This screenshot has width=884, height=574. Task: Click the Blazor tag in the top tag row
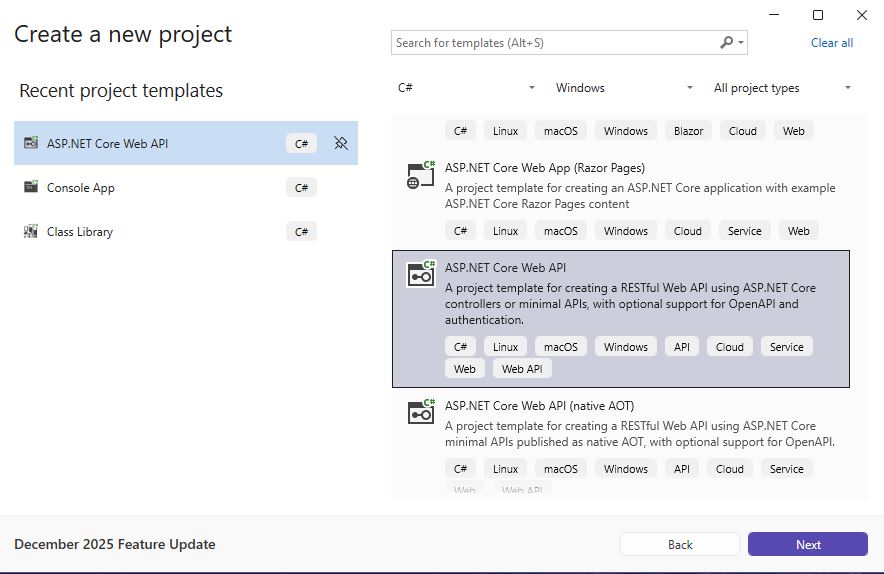pyautogui.click(x=688, y=131)
